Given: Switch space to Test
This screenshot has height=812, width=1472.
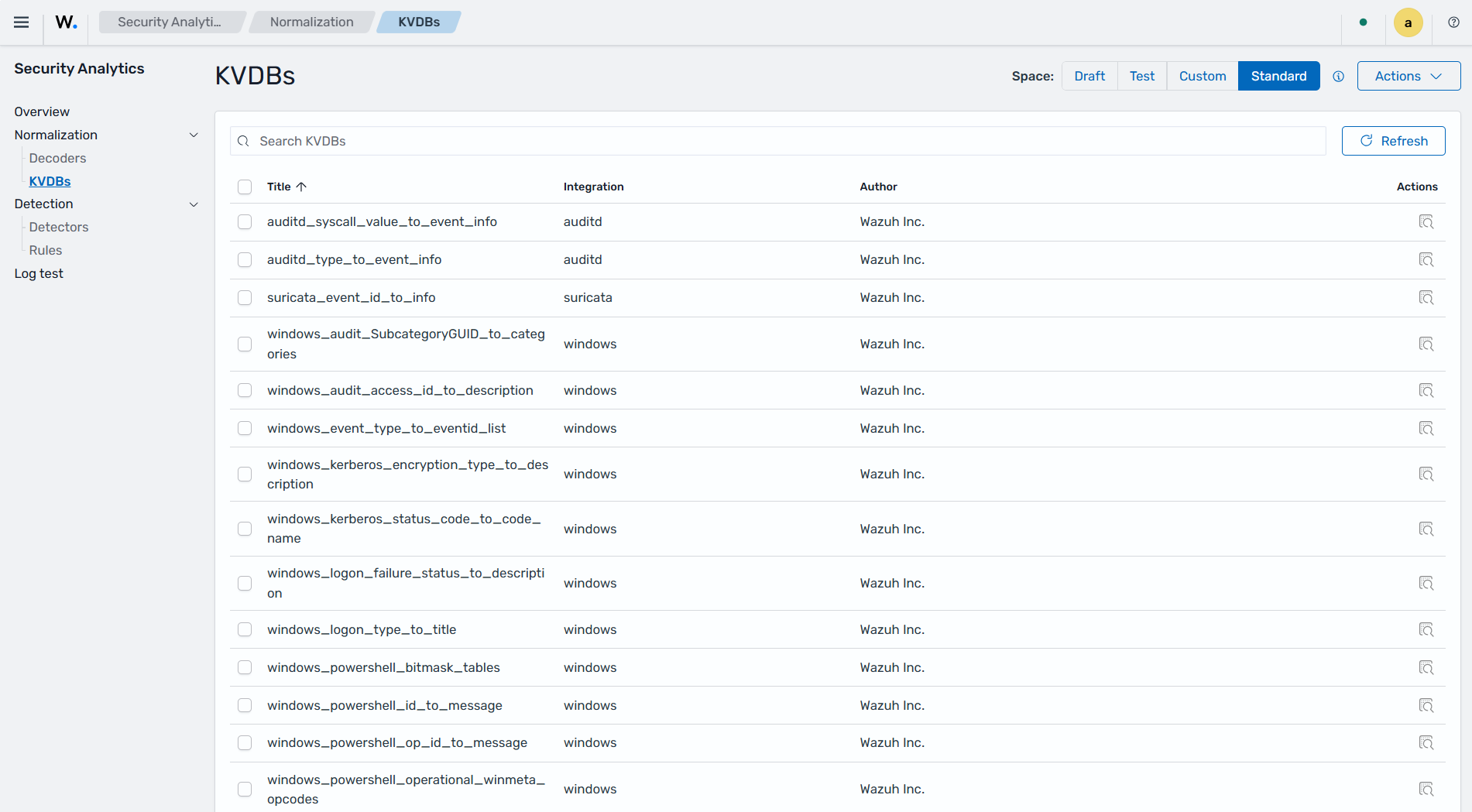Looking at the screenshot, I should 1141,76.
